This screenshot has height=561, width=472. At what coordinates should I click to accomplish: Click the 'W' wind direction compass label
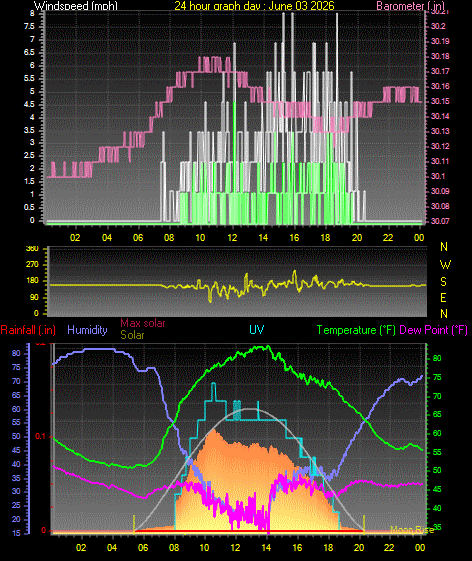(x=445, y=265)
